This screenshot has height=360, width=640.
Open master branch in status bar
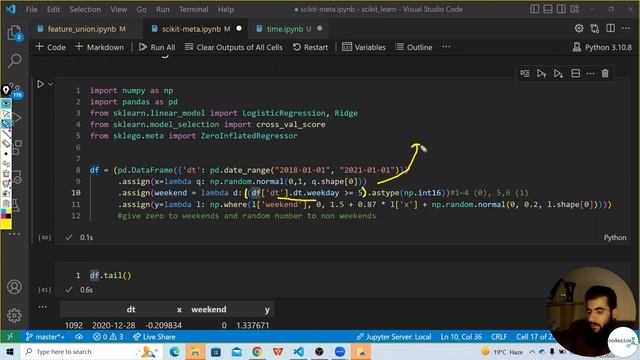[x=45, y=337]
